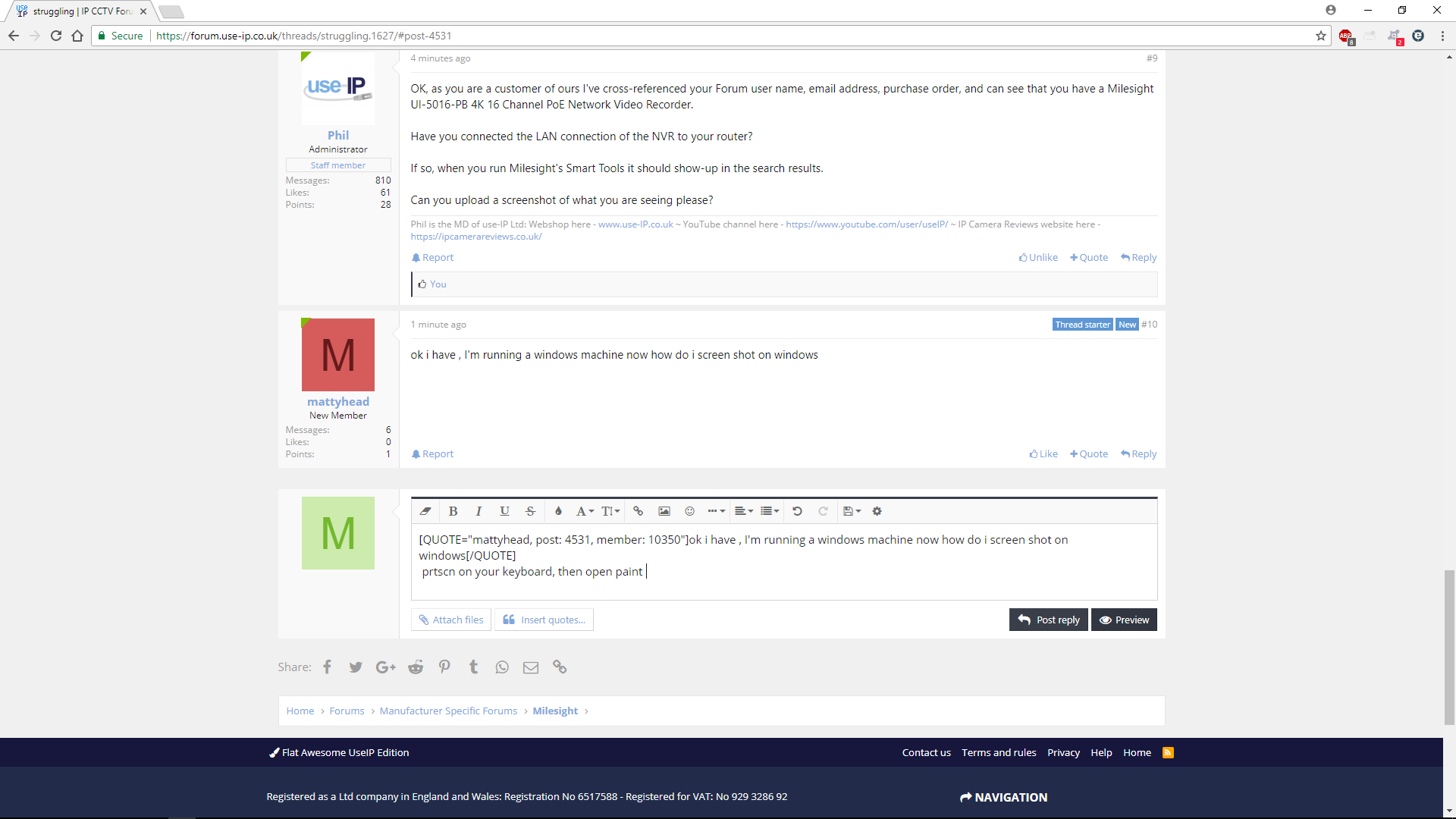1456x819 pixels.
Task: Click the remove formatting eraser icon
Action: coord(425,511)
